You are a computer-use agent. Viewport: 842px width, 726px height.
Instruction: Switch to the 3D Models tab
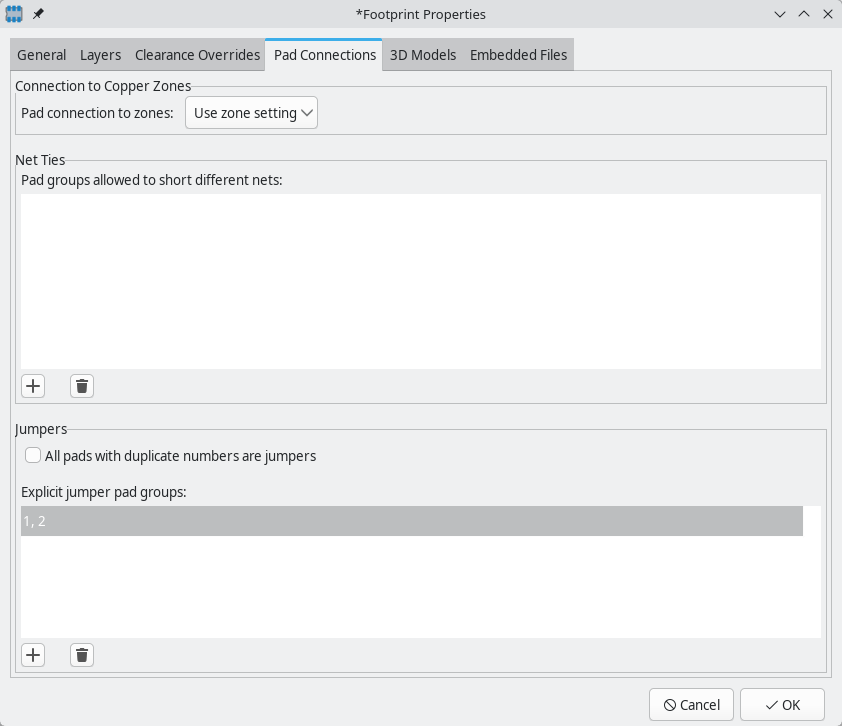coord(422,55)
